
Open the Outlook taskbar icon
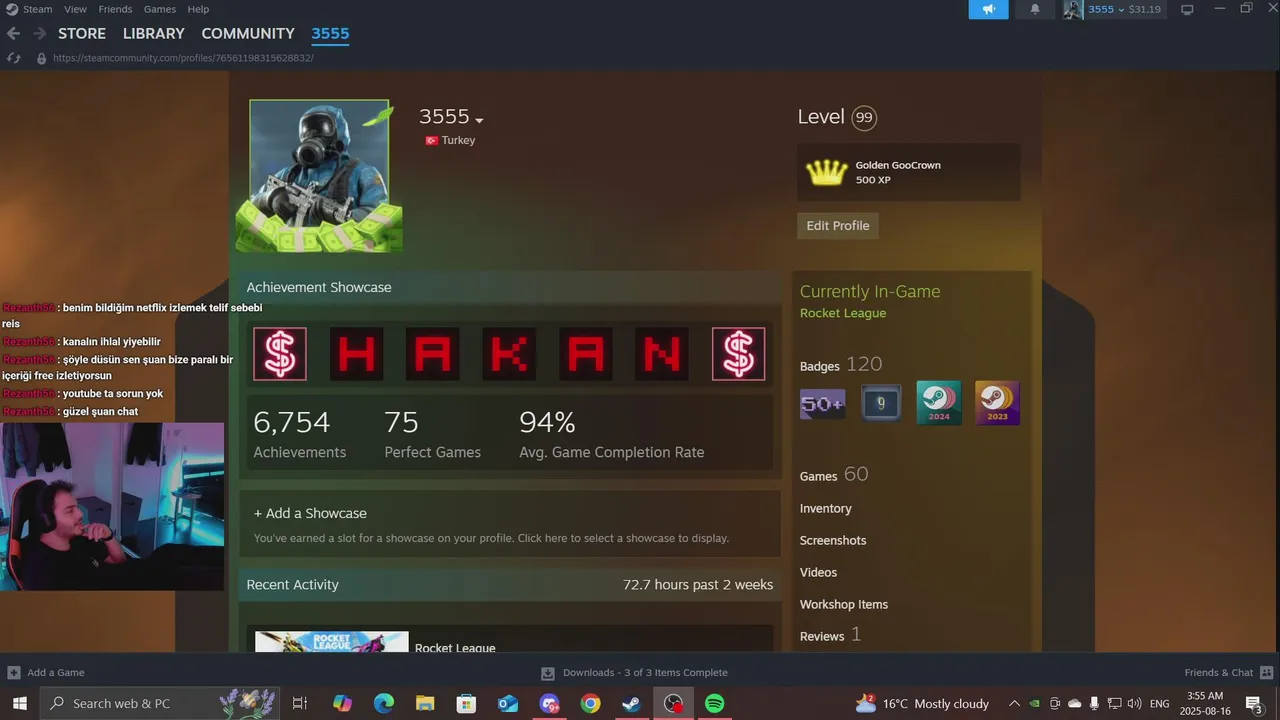(x=508, y=703)
